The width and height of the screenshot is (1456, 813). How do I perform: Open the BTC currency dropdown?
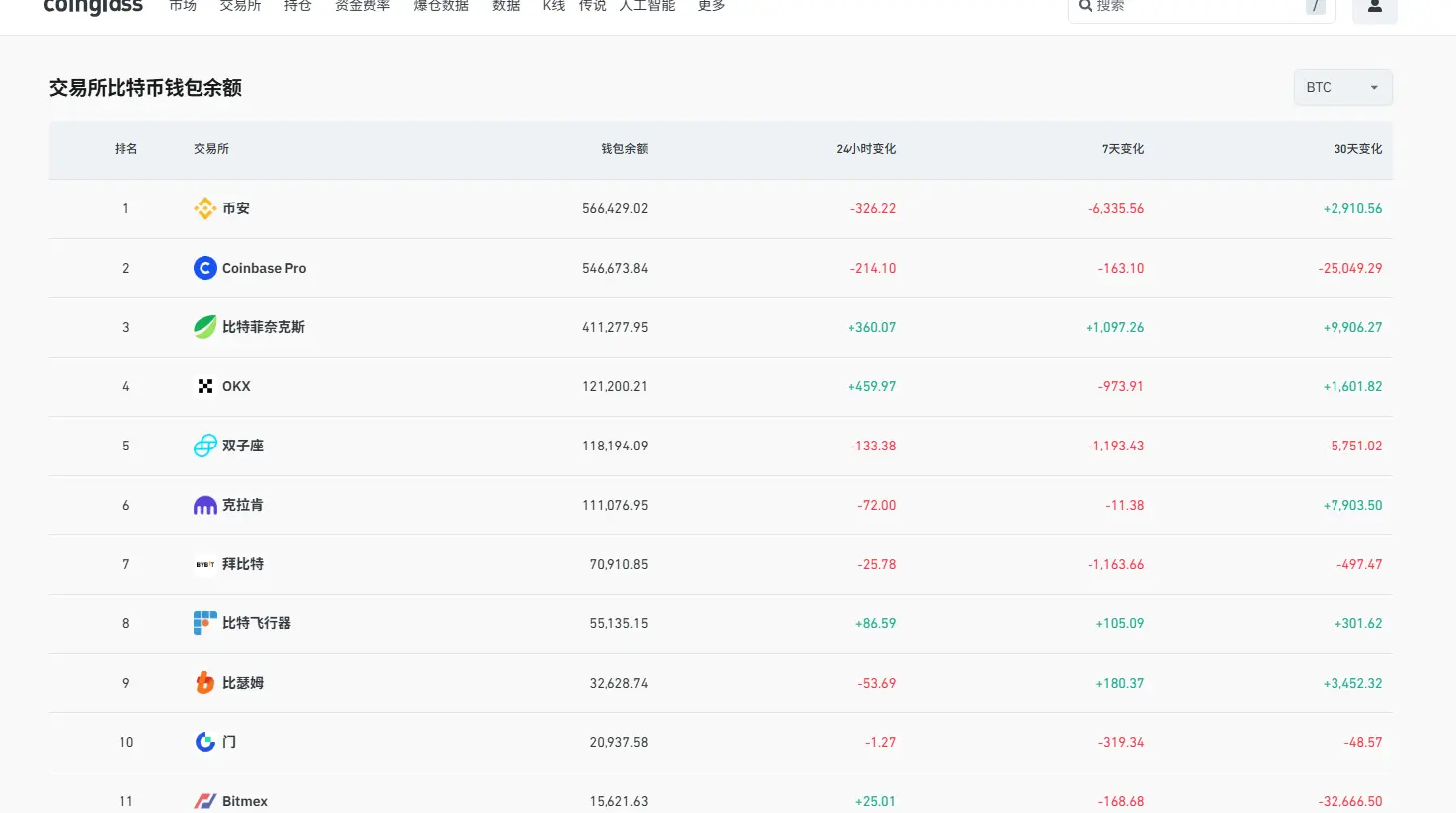1343,87
